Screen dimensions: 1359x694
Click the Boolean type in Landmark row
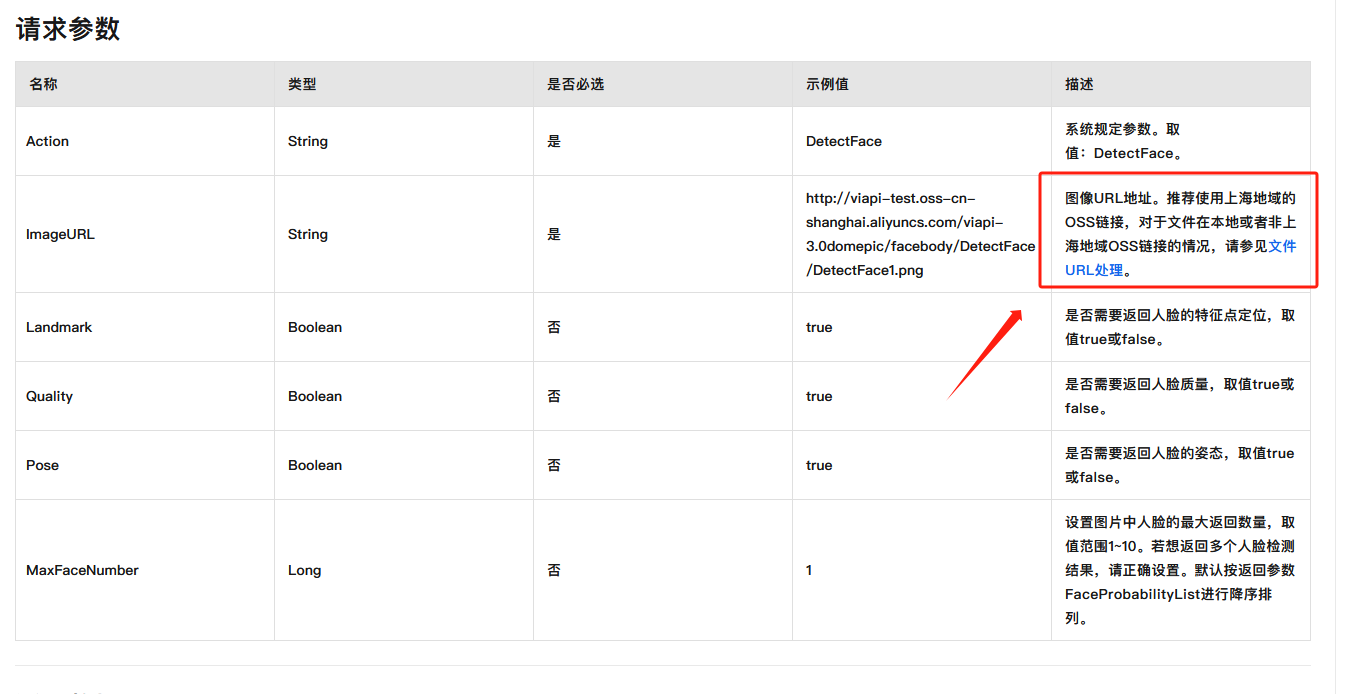point(315,327)
